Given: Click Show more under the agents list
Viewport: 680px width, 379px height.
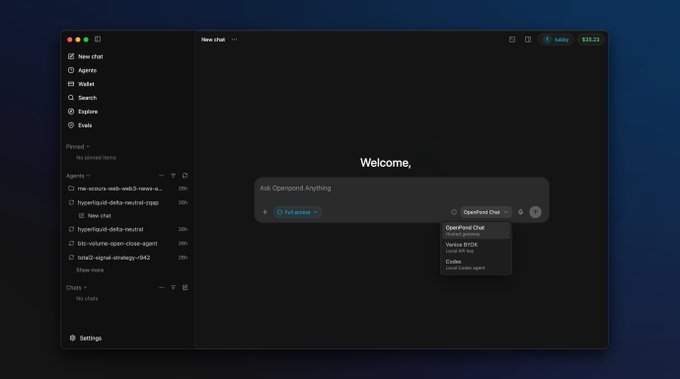Looking at the screenshot, I should [x=90, y=270].
